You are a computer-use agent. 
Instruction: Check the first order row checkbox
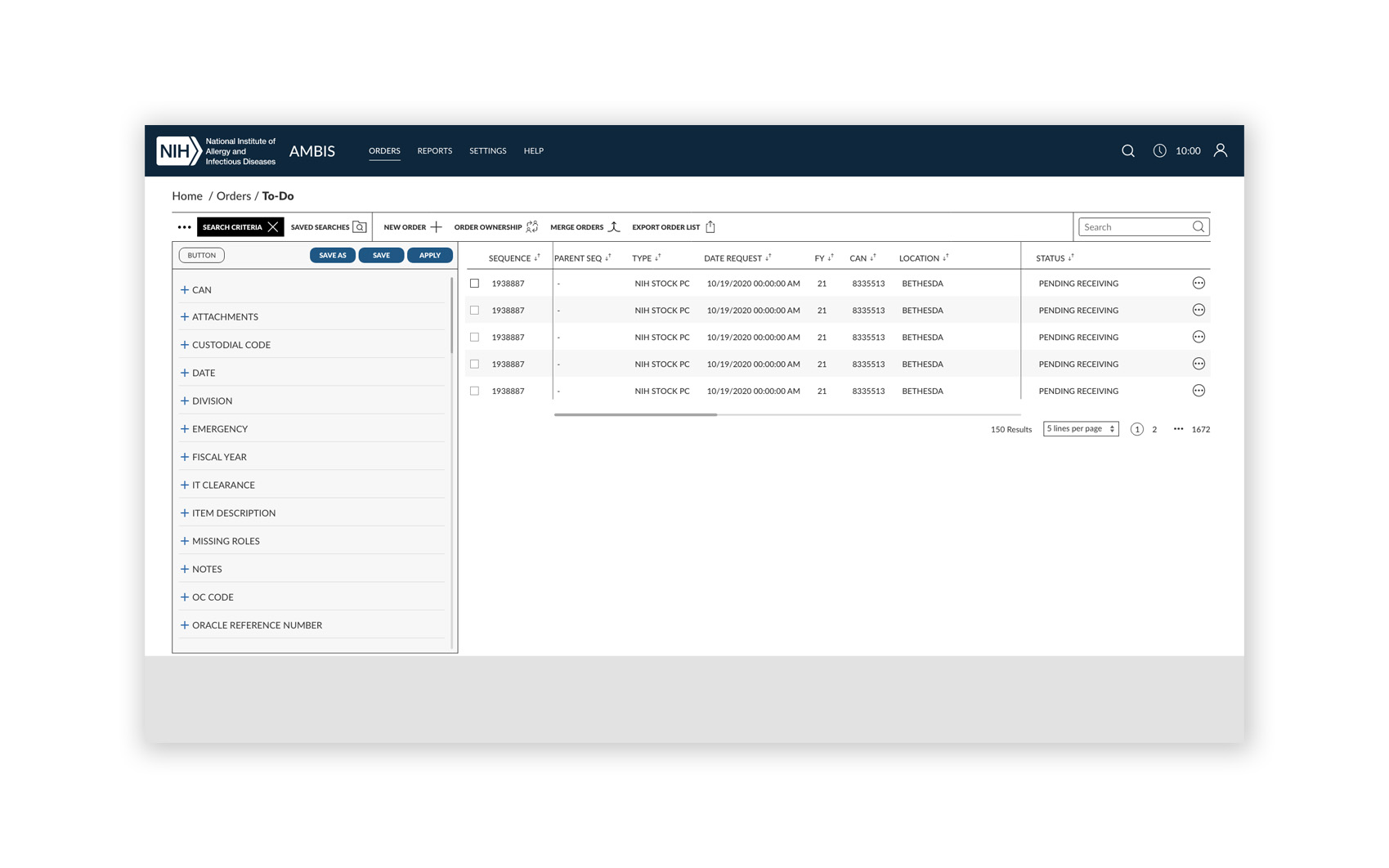point(474,284)
